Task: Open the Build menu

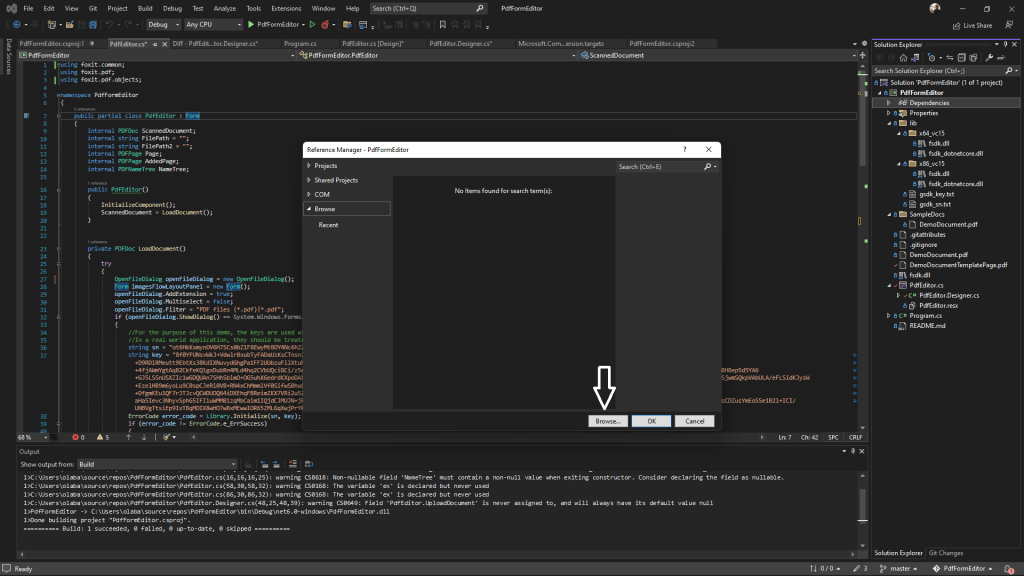Action: pos(145,8)
